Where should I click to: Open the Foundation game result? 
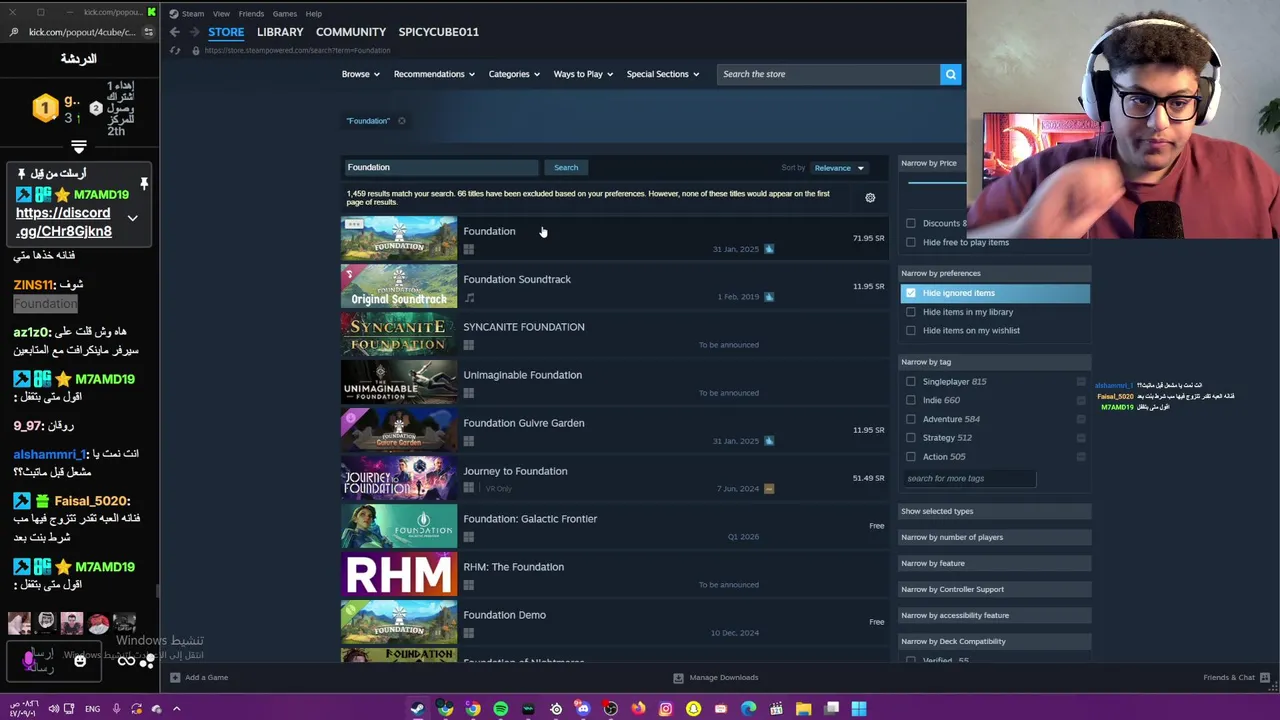(x=613, y=238)
